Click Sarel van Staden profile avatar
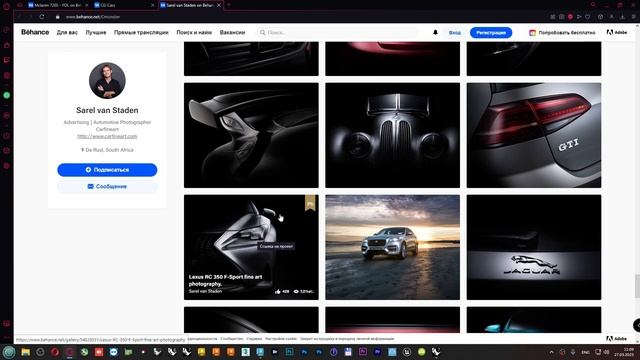Image resolution: width=640 pixels, height=360 pixels. click(107, 80)
